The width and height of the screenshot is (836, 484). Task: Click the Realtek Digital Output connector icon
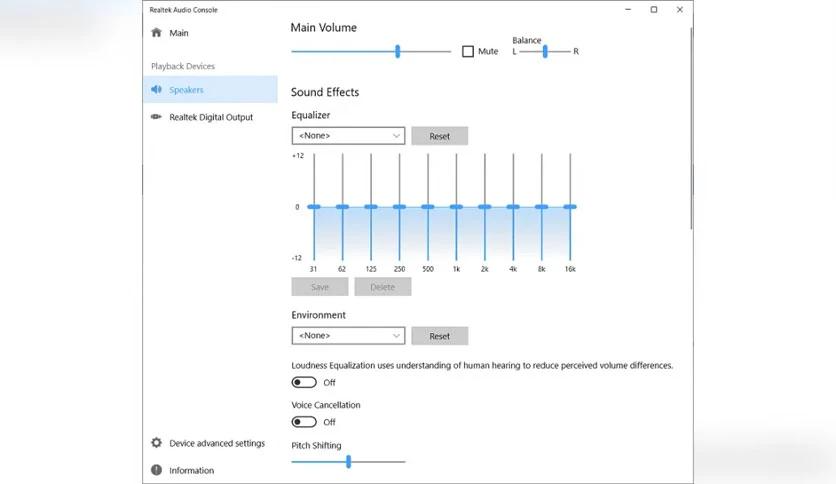tap(156, 117)
